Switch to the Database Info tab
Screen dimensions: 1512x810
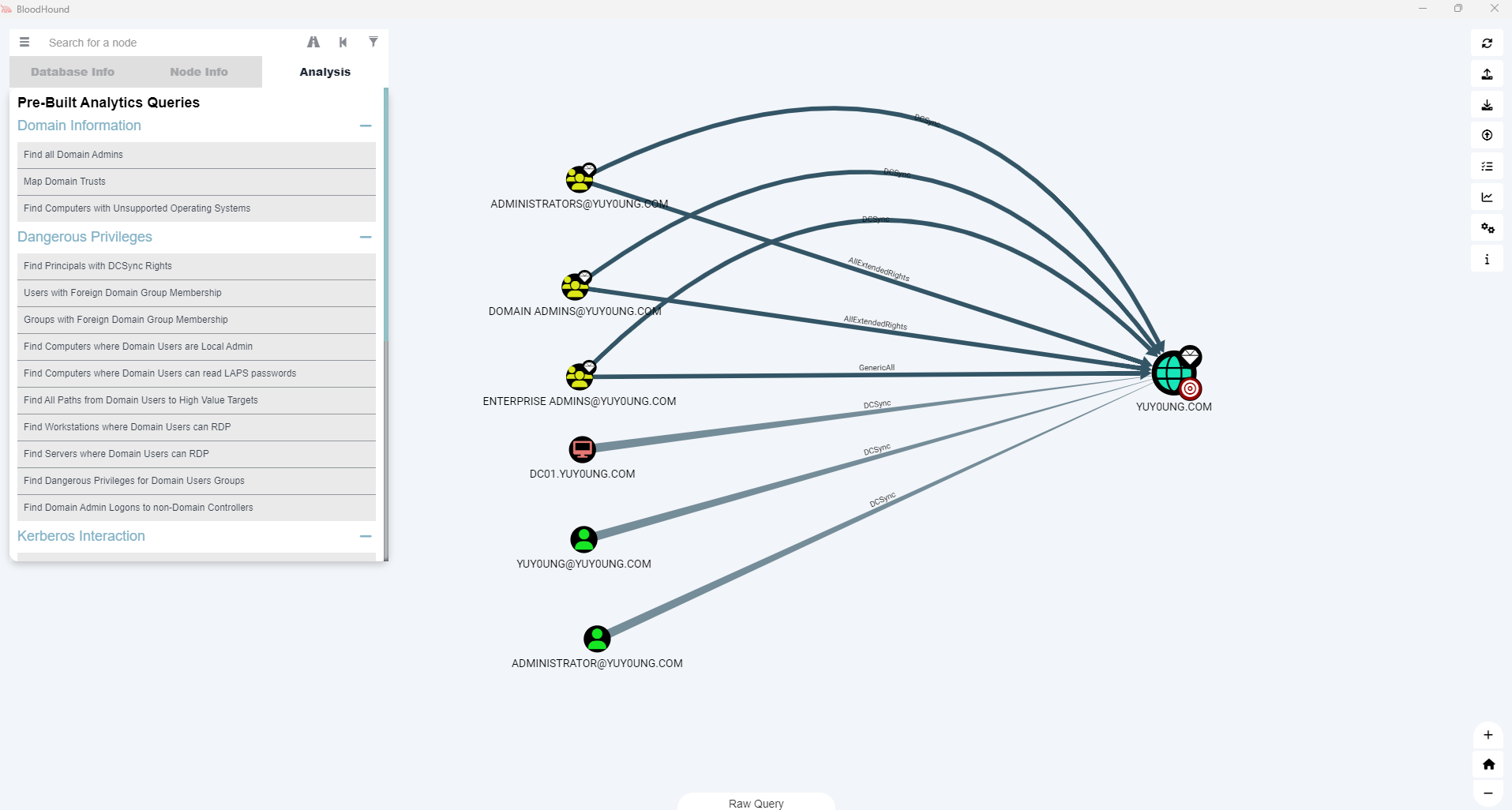(x=73, y=72)
